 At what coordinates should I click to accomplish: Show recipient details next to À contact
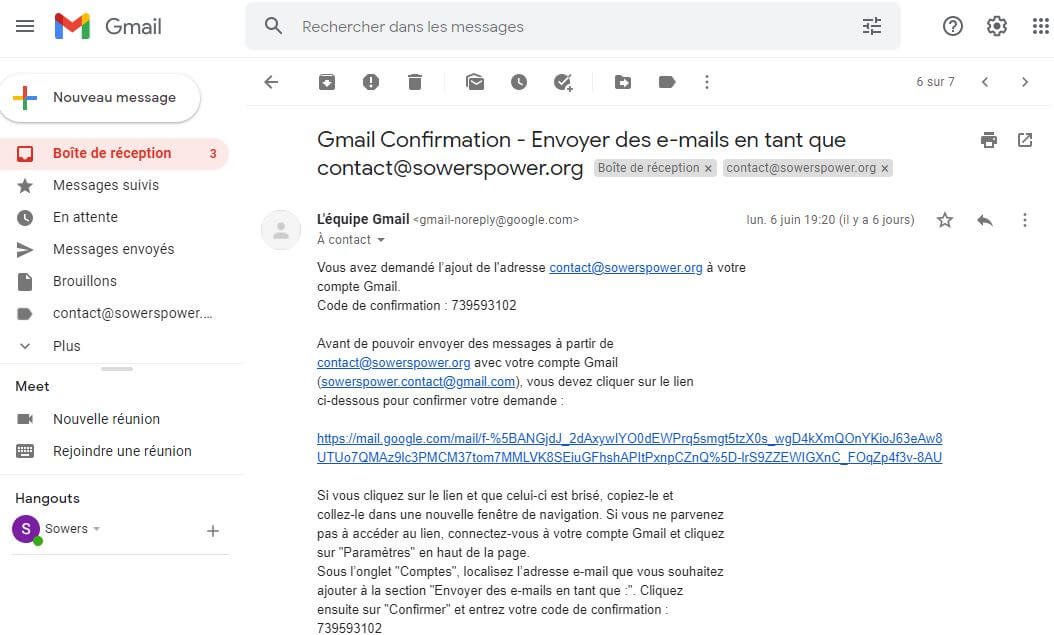pos(381,240)
